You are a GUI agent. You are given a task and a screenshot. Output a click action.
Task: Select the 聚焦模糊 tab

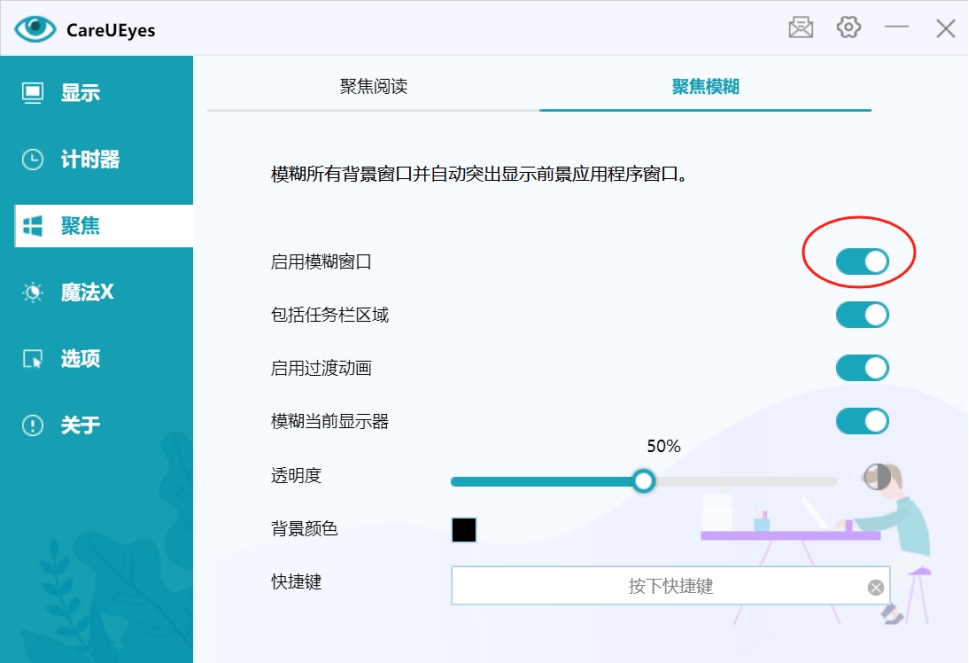(705, 87)
